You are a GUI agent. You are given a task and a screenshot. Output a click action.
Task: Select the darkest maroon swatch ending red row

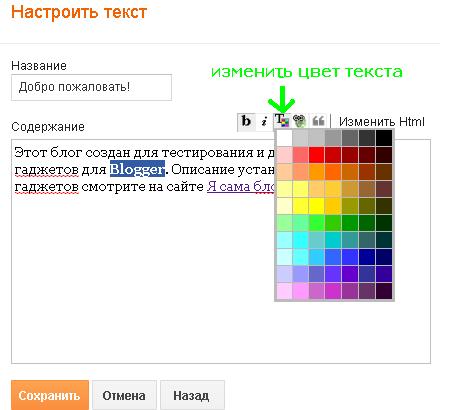[384, 155]
